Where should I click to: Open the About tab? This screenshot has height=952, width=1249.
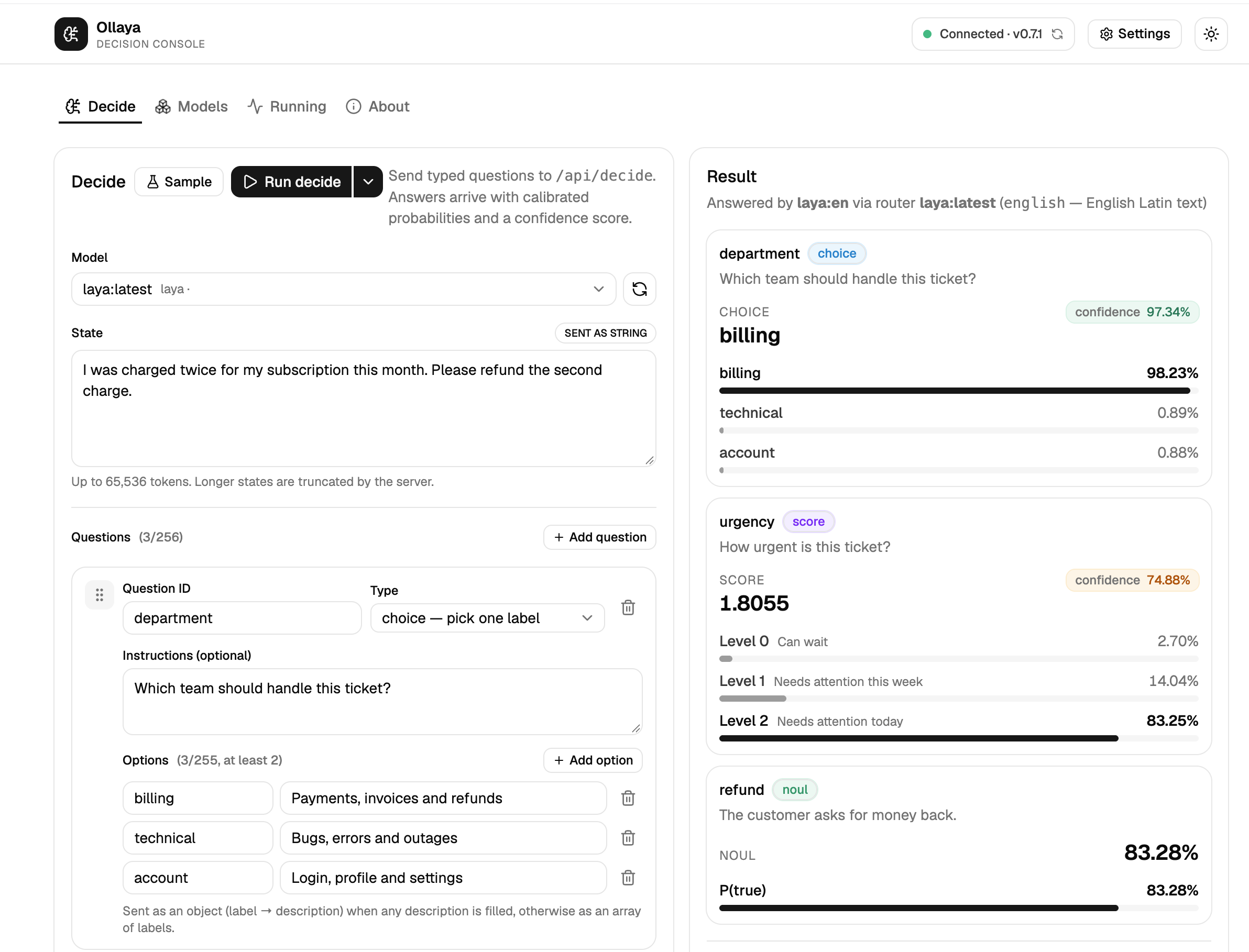tap(378, 106)
